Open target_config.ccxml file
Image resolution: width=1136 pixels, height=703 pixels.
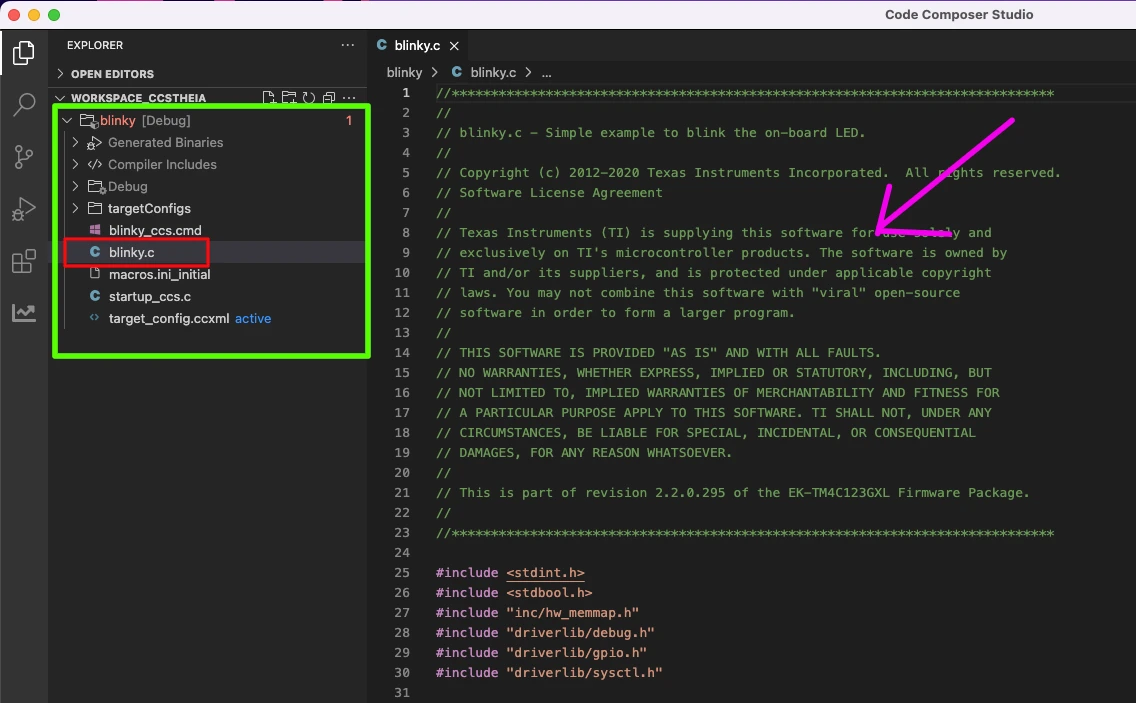coord(168,319)
